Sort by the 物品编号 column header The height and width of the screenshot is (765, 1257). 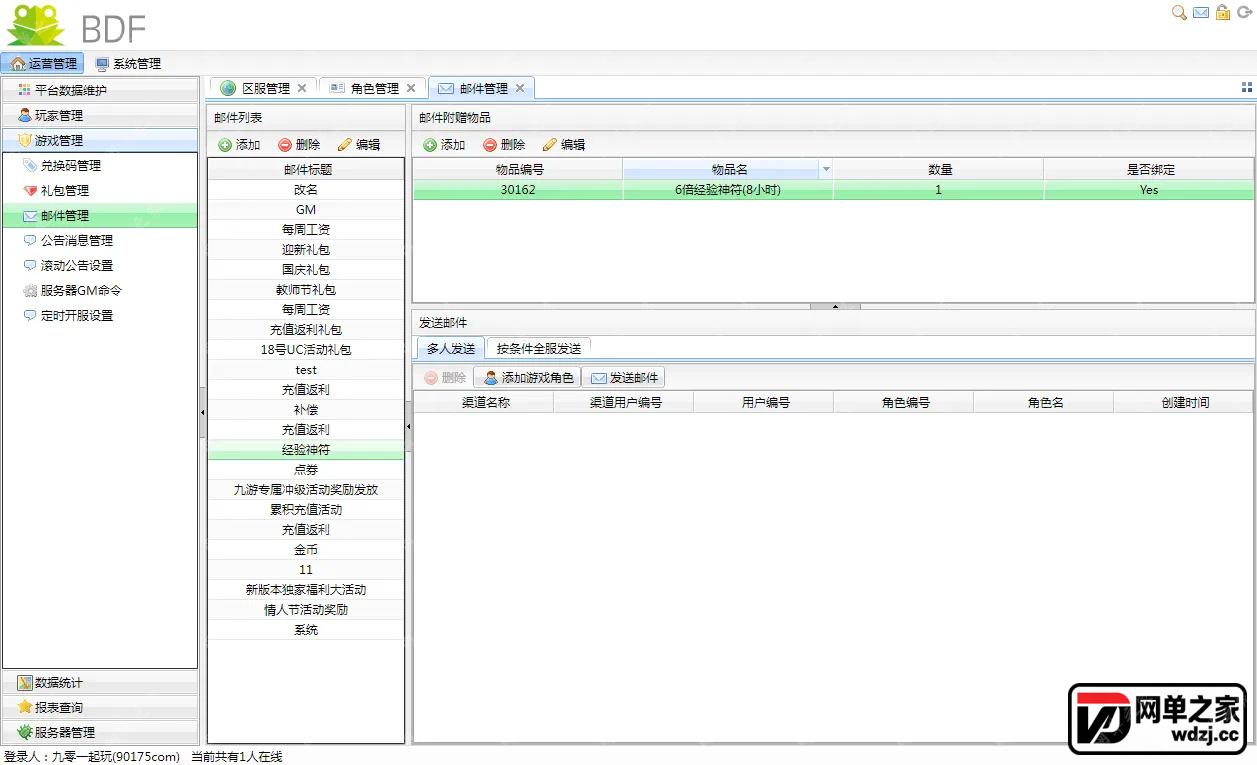pyautogui.click(x=518, y=169)
